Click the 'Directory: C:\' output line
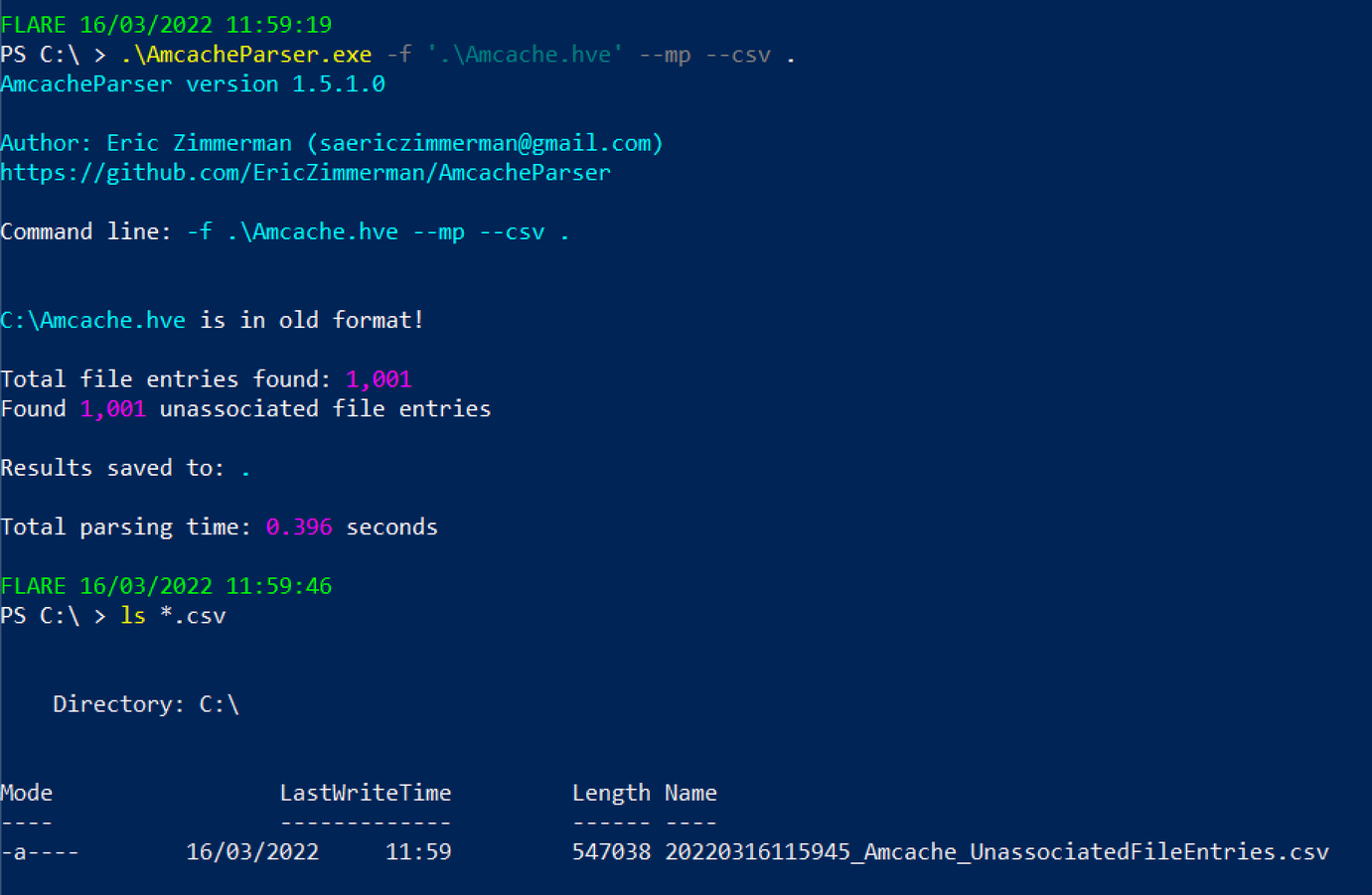The width and height of the screenshot is (1372, 895). pos(146,704)
